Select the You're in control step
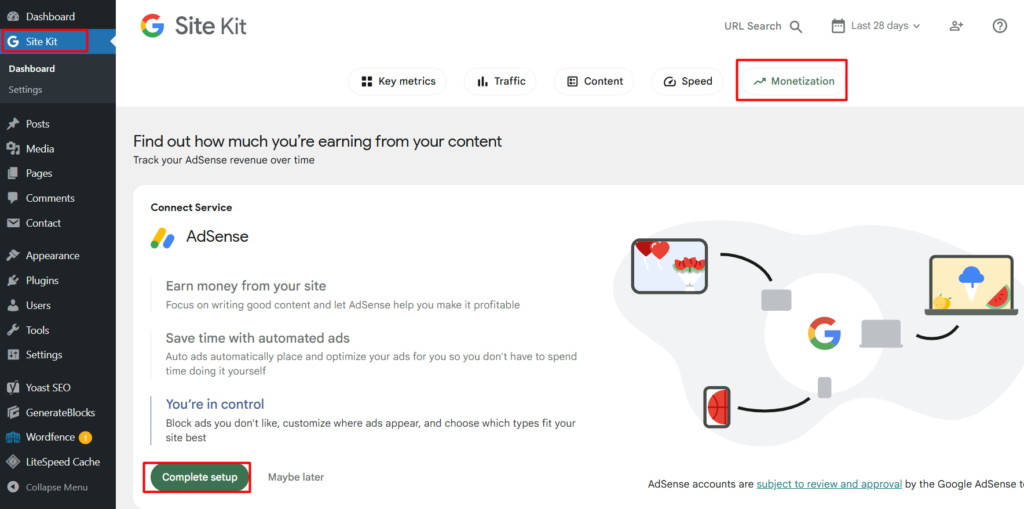The image size is (1024, 509). 363,420
